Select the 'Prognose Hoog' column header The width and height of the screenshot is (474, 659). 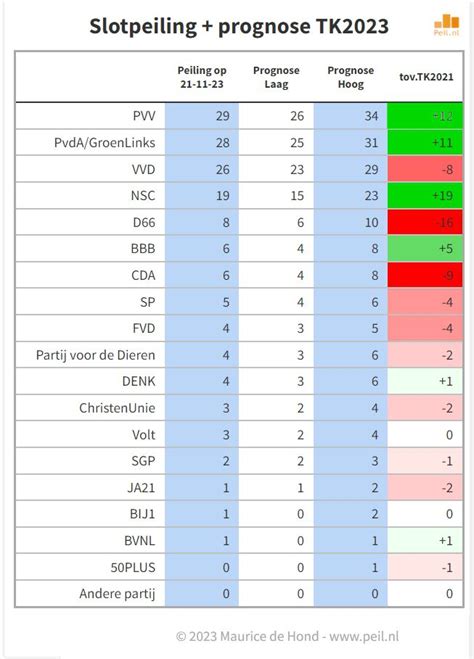pyautogui.click(x=350, y=77)
